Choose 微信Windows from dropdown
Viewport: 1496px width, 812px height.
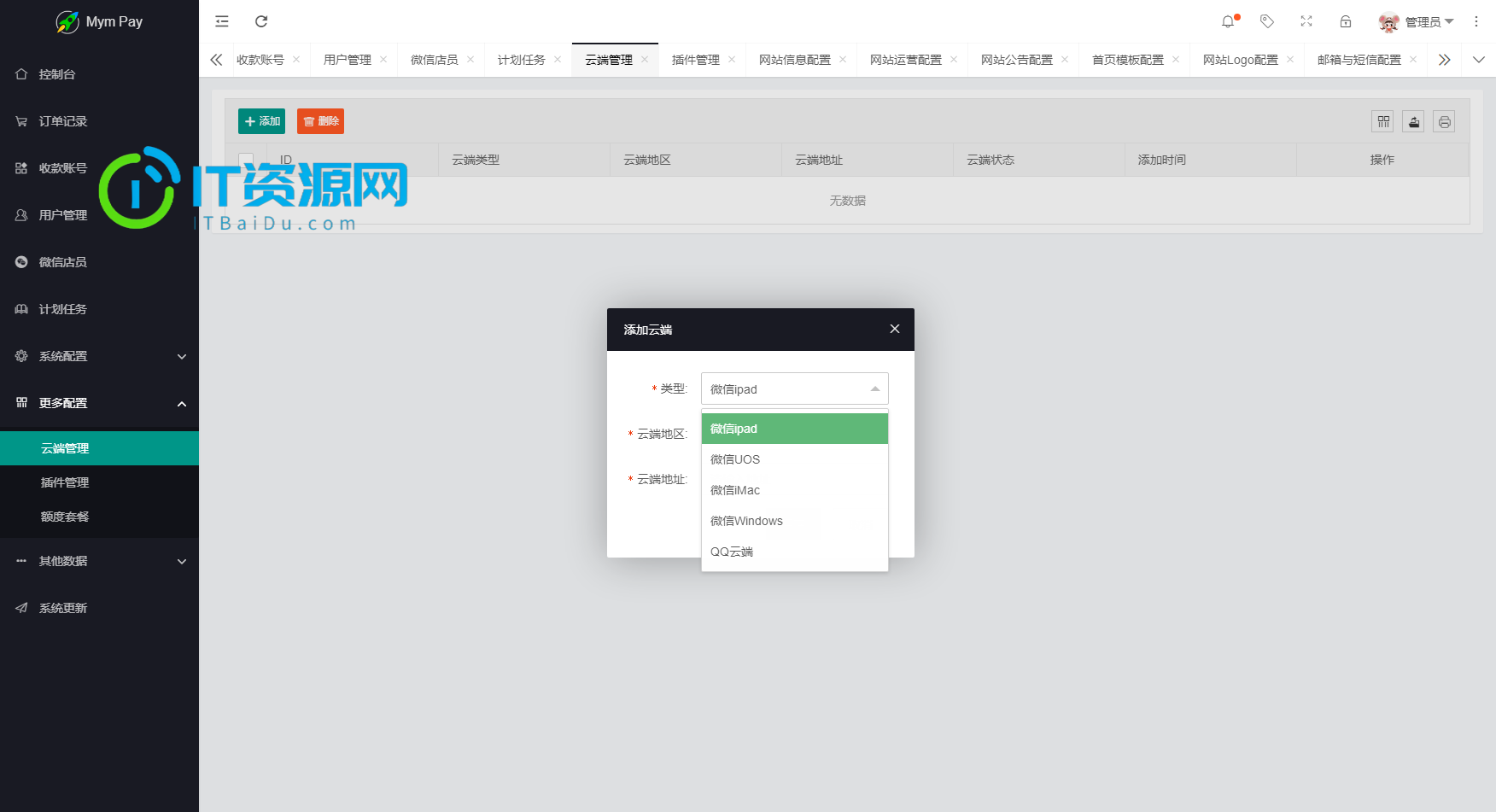(795, 521)
